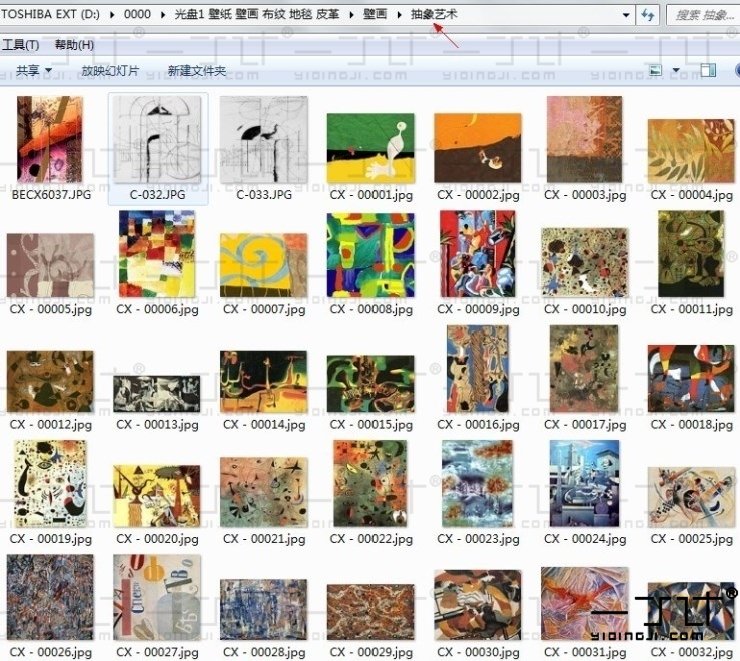740x661 pixels.
Task: Select thumbnail CX - 00003.jpg
Action: (584, 140)
